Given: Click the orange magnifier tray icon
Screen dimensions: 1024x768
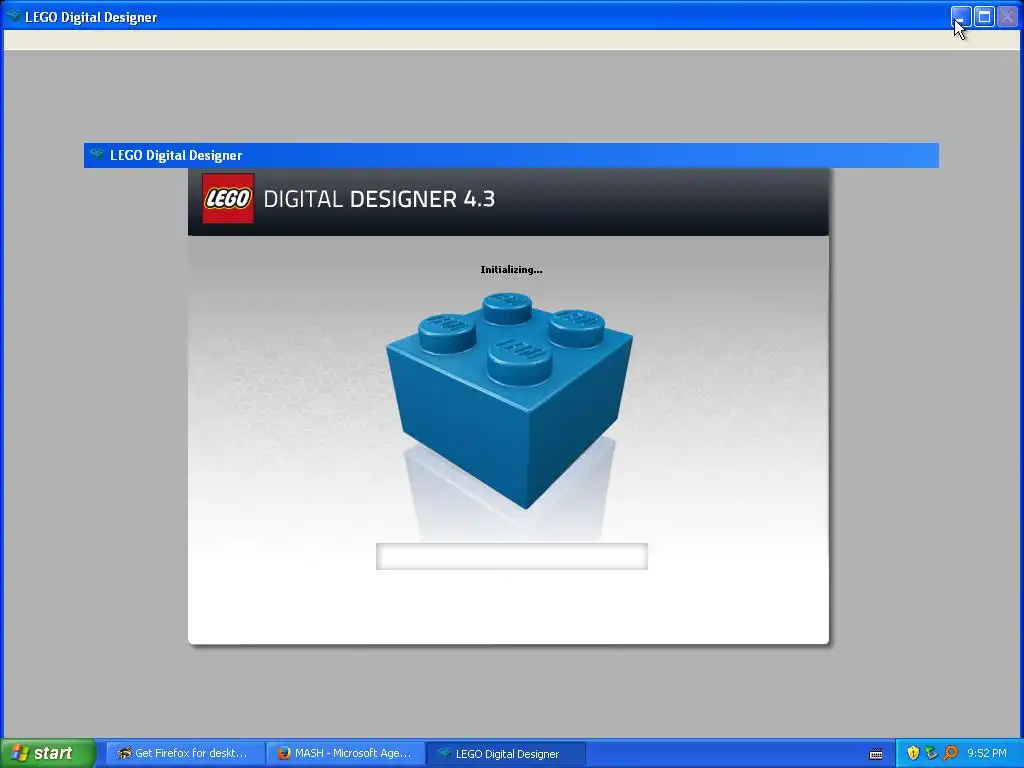Looking at the screenshot, I should [x=950, y=753].
